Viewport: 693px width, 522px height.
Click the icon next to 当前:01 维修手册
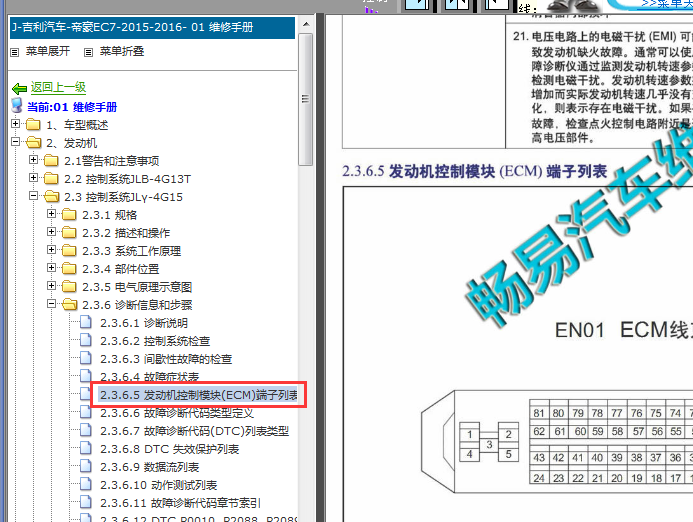(17, 106)
